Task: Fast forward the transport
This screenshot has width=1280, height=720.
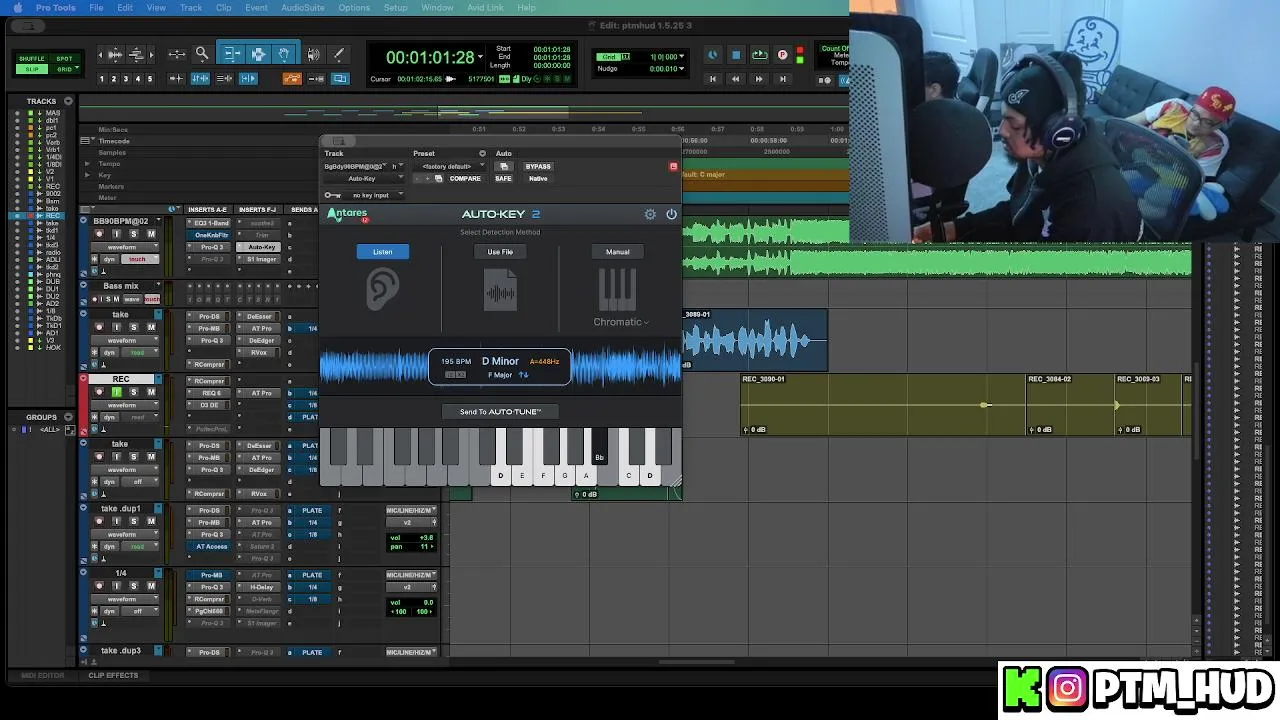Action: [x=759, y=79]
